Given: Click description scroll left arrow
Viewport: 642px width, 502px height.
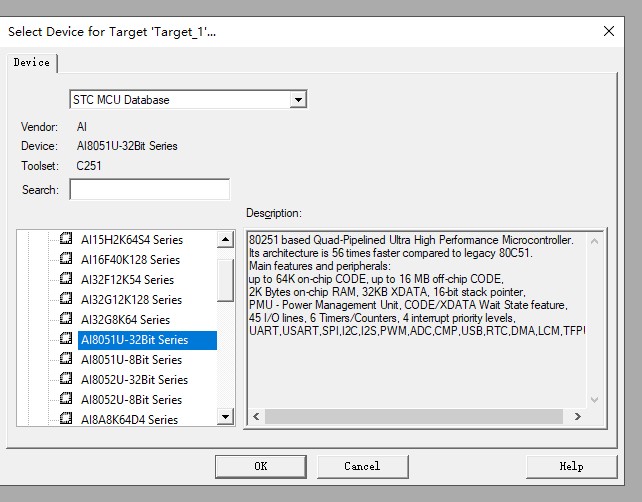Looking at the screenshot, I should click(x=256, y=417).
